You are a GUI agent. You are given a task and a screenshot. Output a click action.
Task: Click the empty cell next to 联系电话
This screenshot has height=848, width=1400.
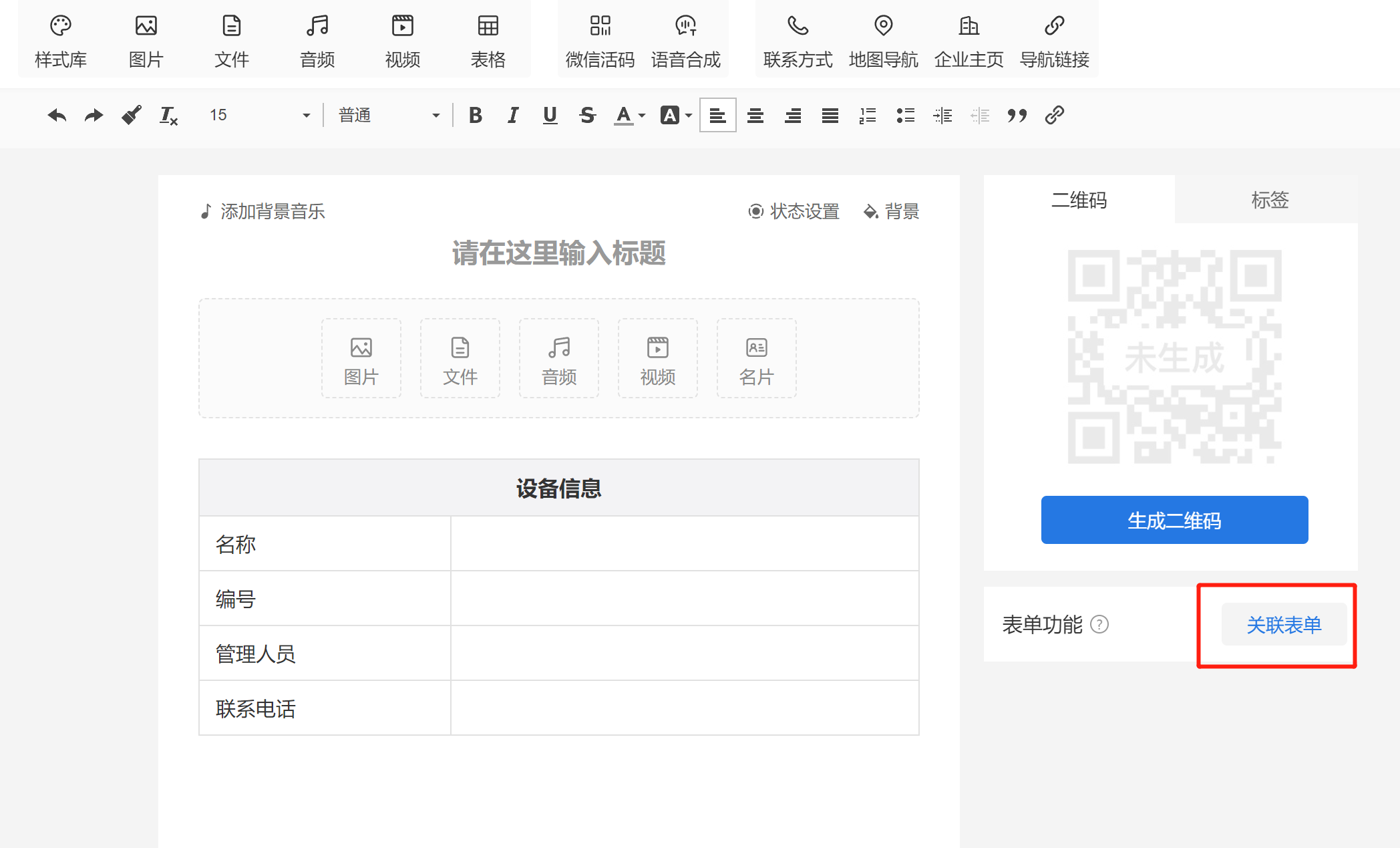685,708
